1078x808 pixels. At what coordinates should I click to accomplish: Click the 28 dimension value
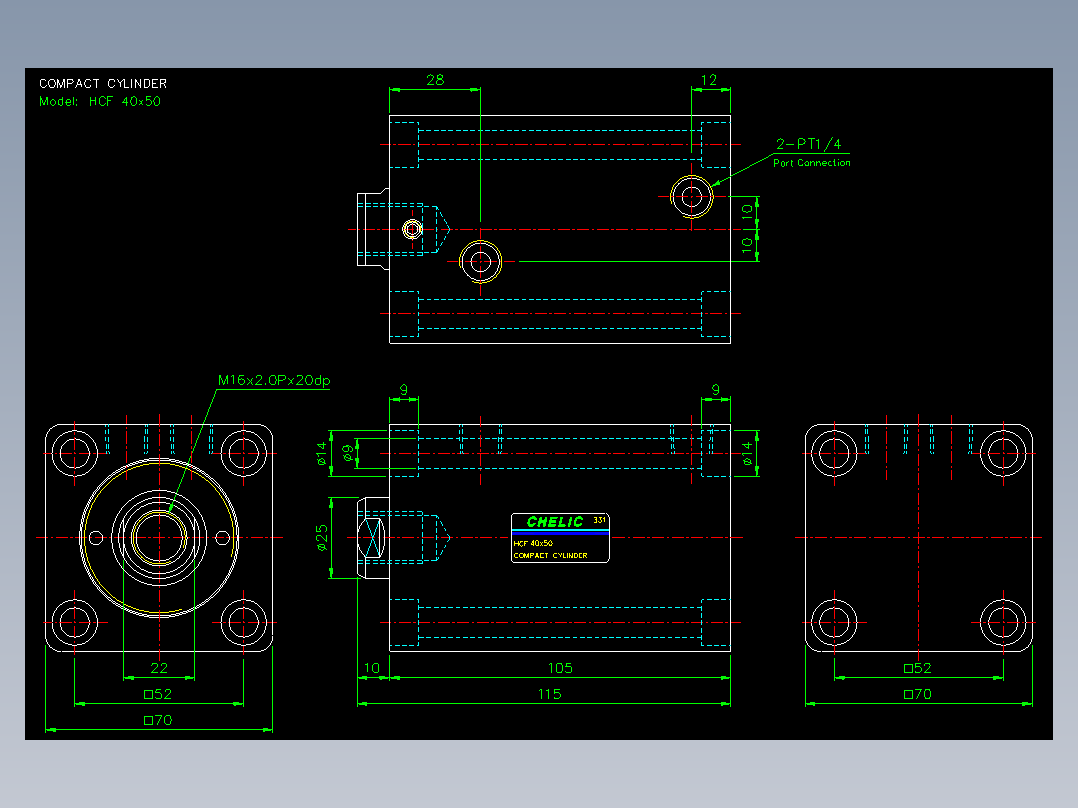pos(435,80)
